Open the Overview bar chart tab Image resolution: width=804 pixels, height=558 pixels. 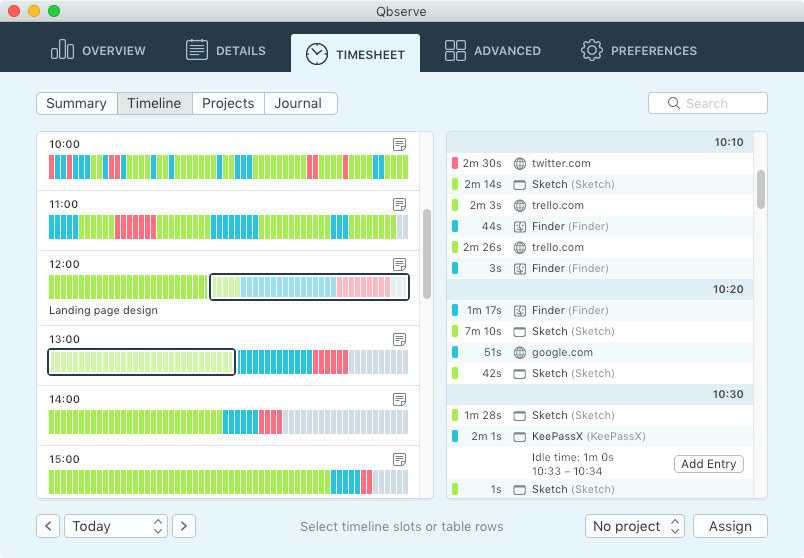click(x=98, y=50)
